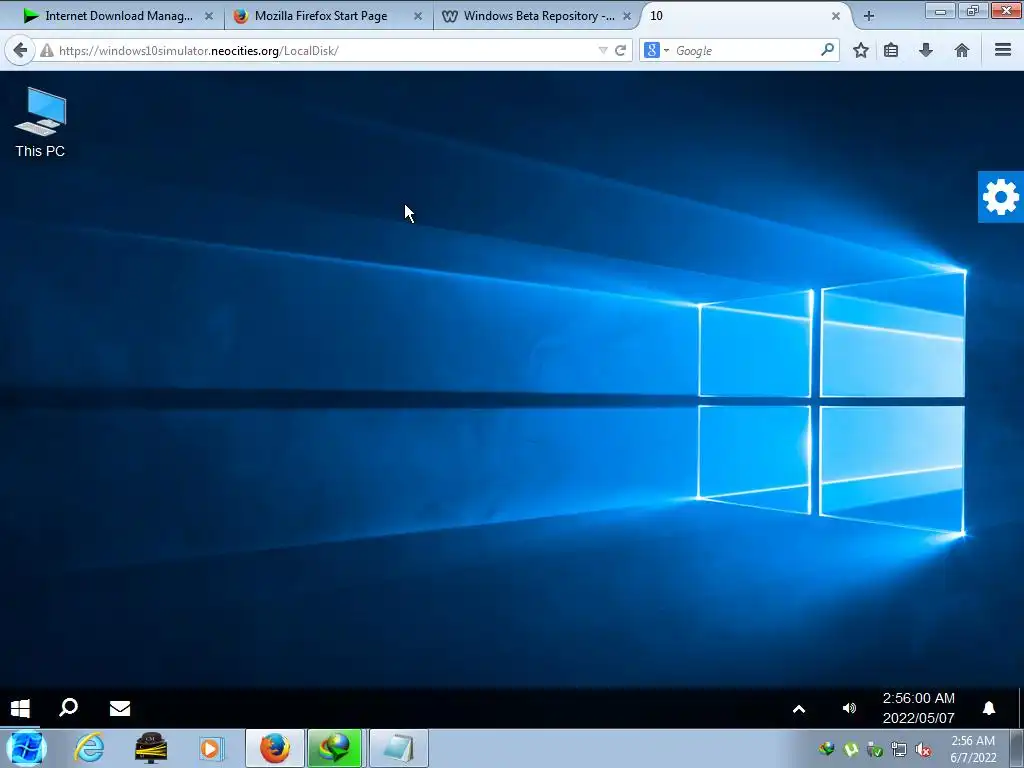This screenshot has height=768, width=1024.
Task: Click the simulated taskbar volume speaker icon
Action: tap(849, 708)
